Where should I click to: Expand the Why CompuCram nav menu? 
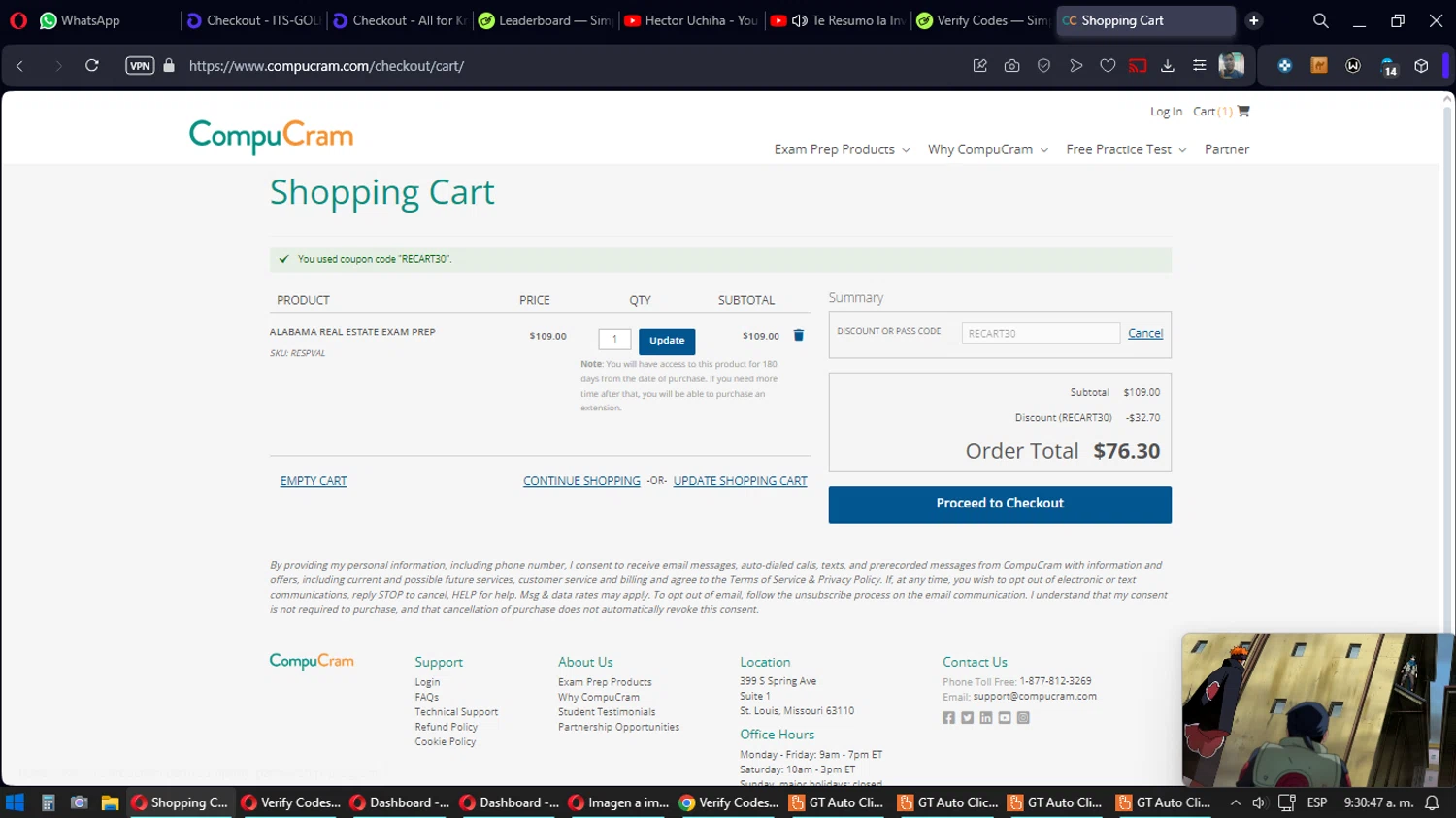click(987, 149)
